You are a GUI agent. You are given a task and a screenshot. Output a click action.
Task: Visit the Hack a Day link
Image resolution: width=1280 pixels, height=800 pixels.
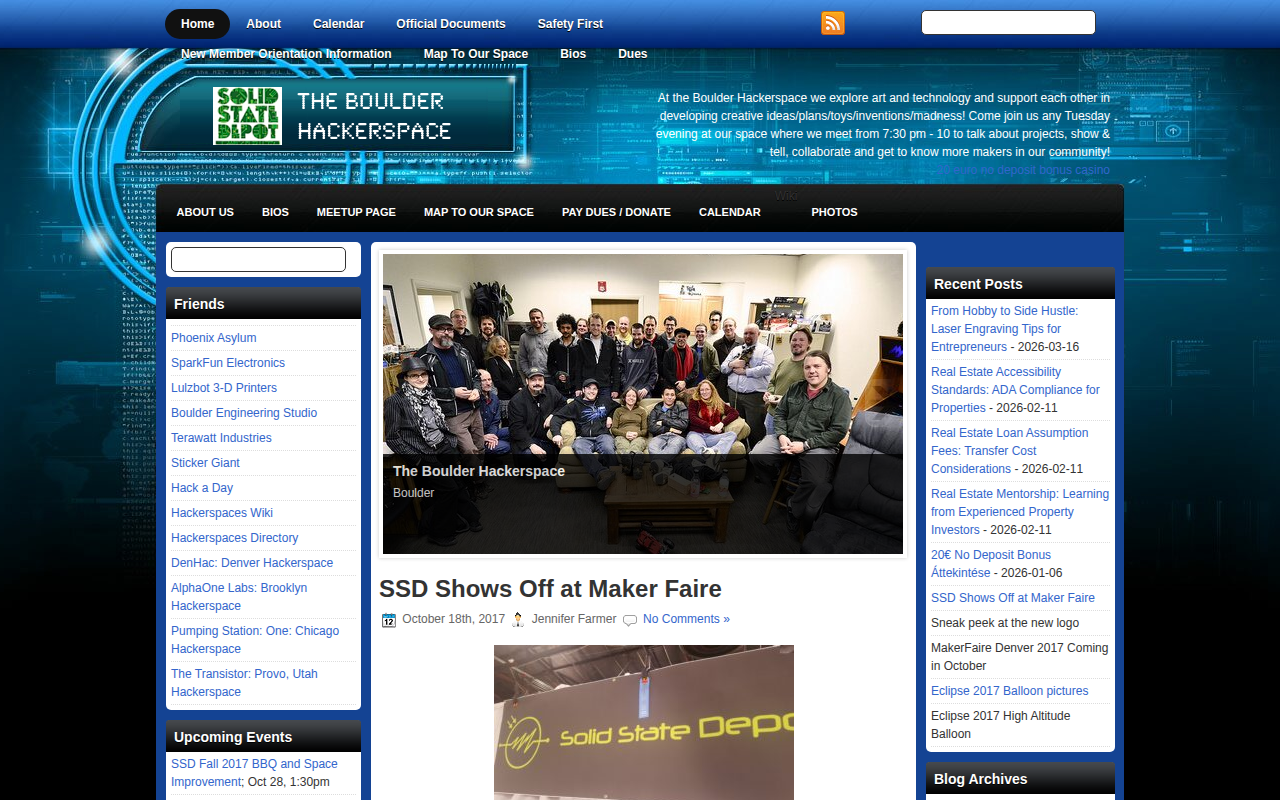pyautogui.click(x=202, y=488)
